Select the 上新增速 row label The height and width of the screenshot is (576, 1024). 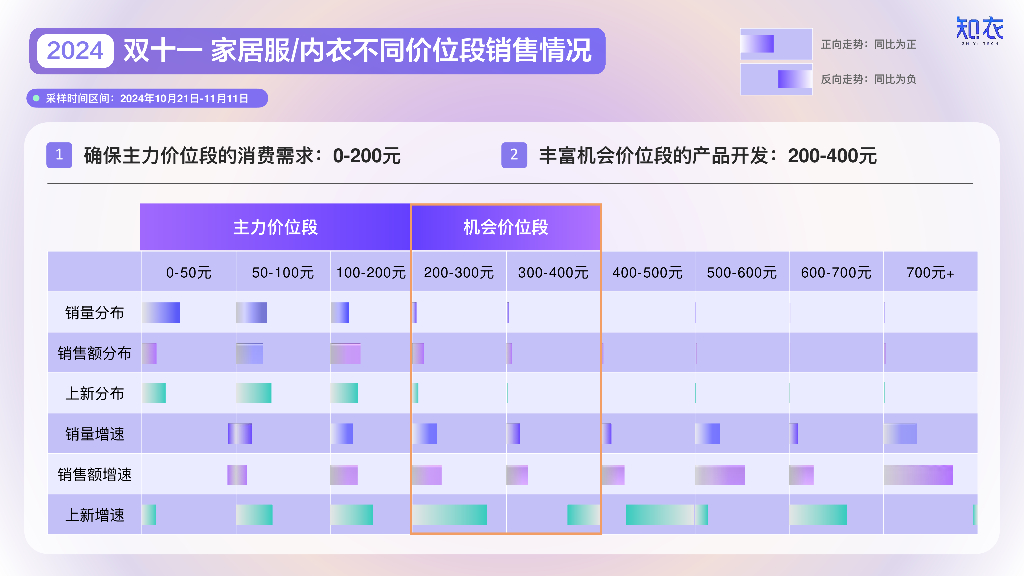tap(95, 515)
